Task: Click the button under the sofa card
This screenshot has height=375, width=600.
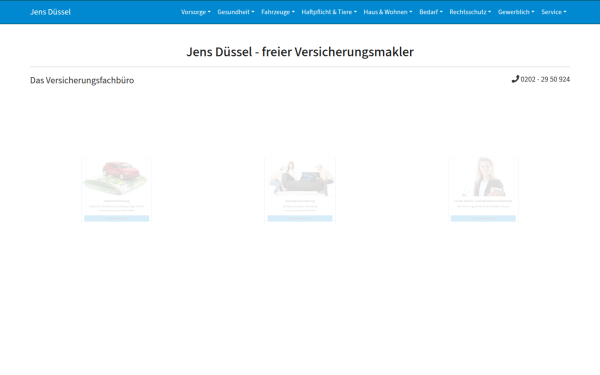Action: 300,218
